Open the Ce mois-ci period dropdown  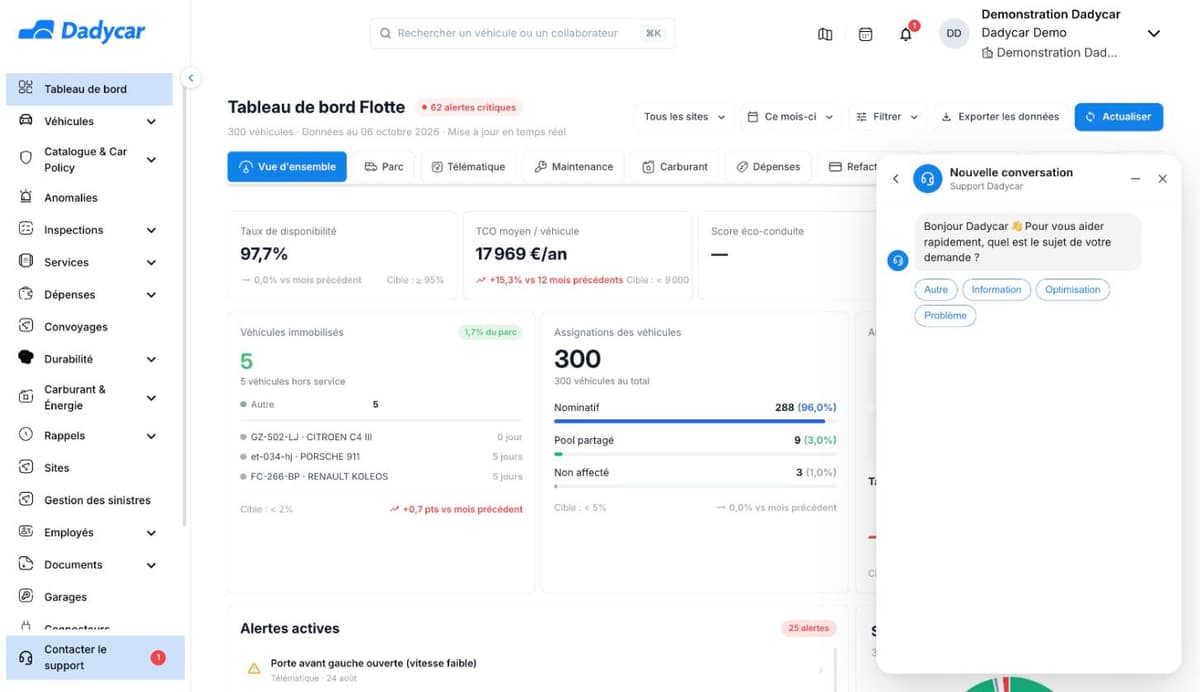(x=790, y=117)
